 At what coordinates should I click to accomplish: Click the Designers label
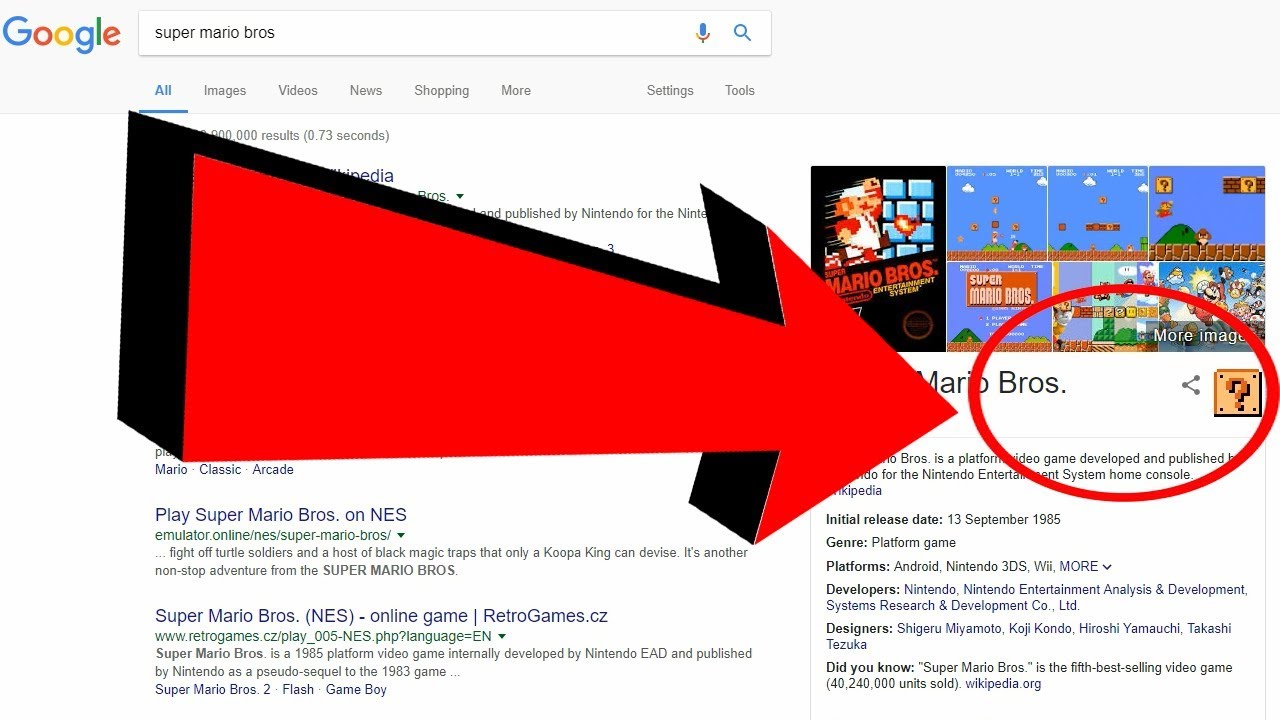click(859, 628)
